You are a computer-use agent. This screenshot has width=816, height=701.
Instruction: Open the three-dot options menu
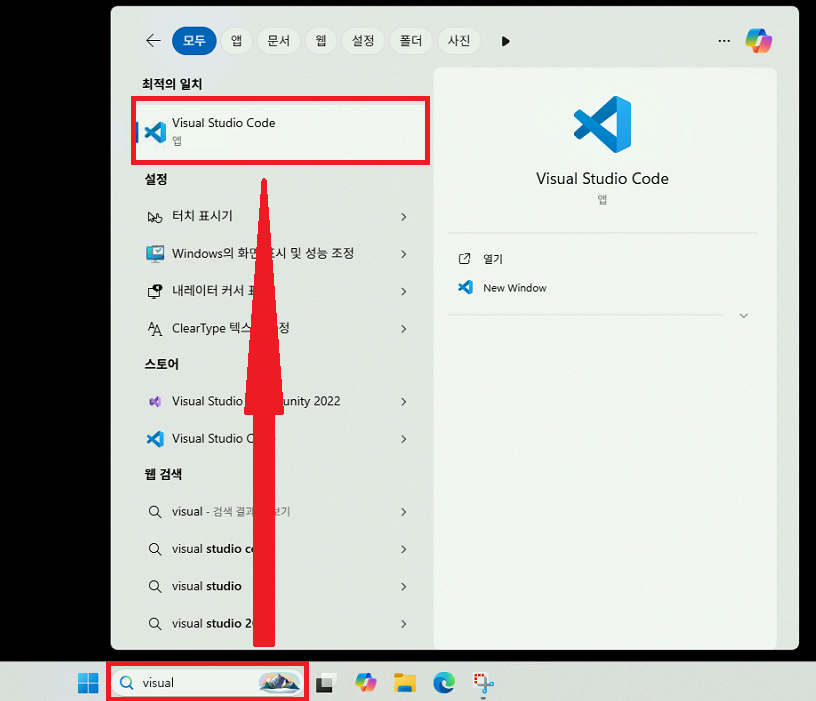(724, 41)
